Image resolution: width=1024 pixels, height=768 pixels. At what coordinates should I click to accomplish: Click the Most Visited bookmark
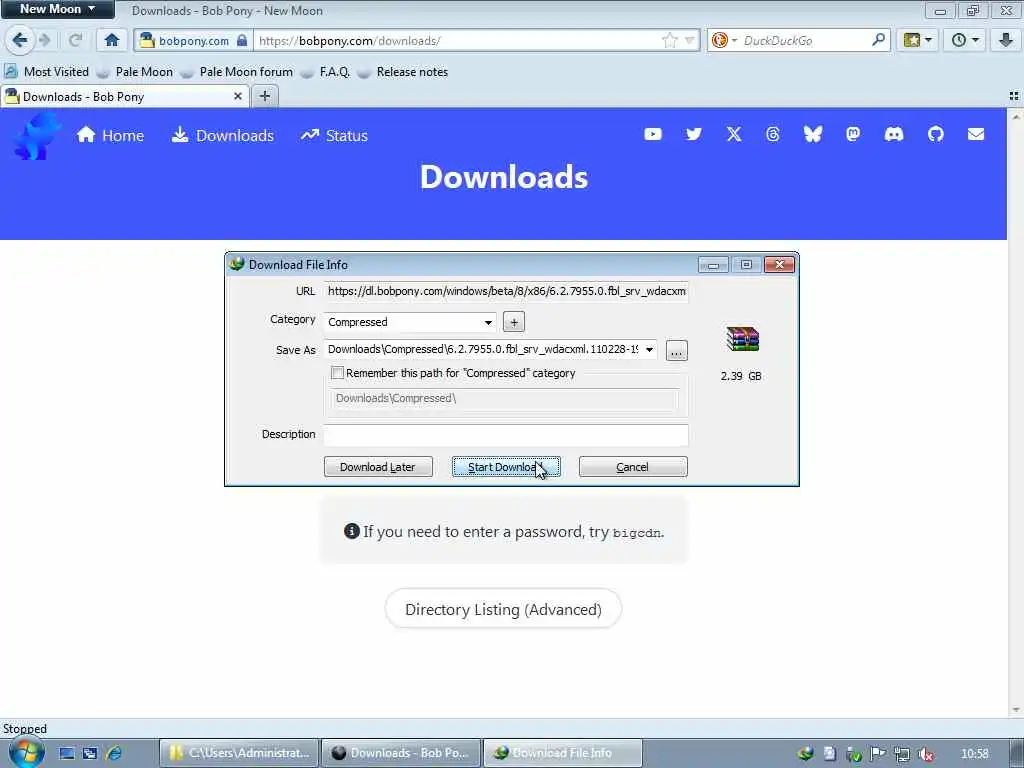tap(47, 72)
